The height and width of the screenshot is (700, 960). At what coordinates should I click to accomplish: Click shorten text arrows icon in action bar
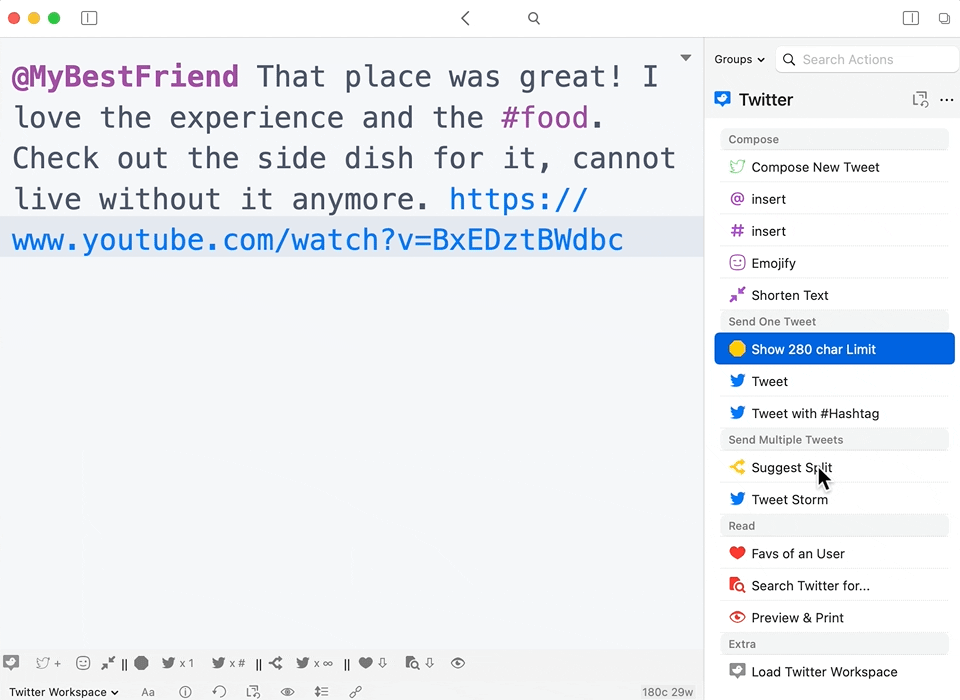(x=108, y=663)
